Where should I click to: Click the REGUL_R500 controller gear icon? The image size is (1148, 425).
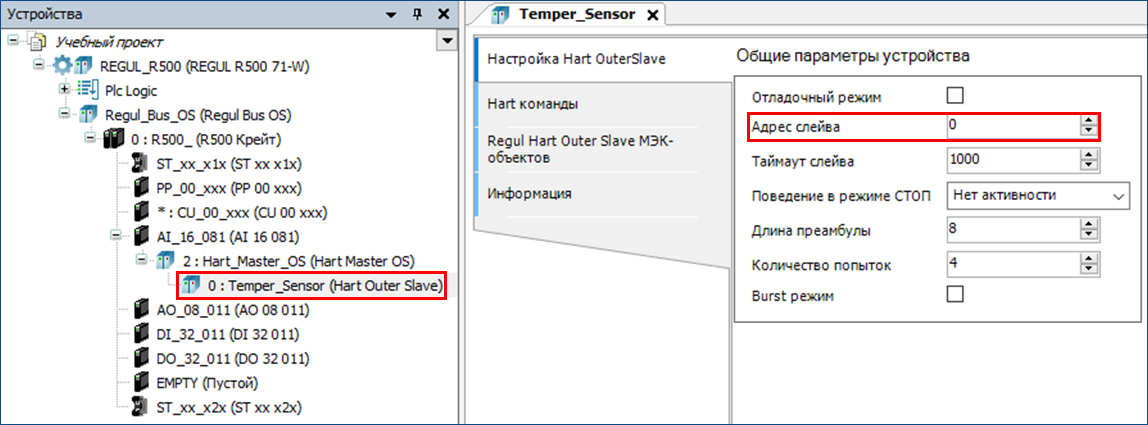[x=63, y=66]
